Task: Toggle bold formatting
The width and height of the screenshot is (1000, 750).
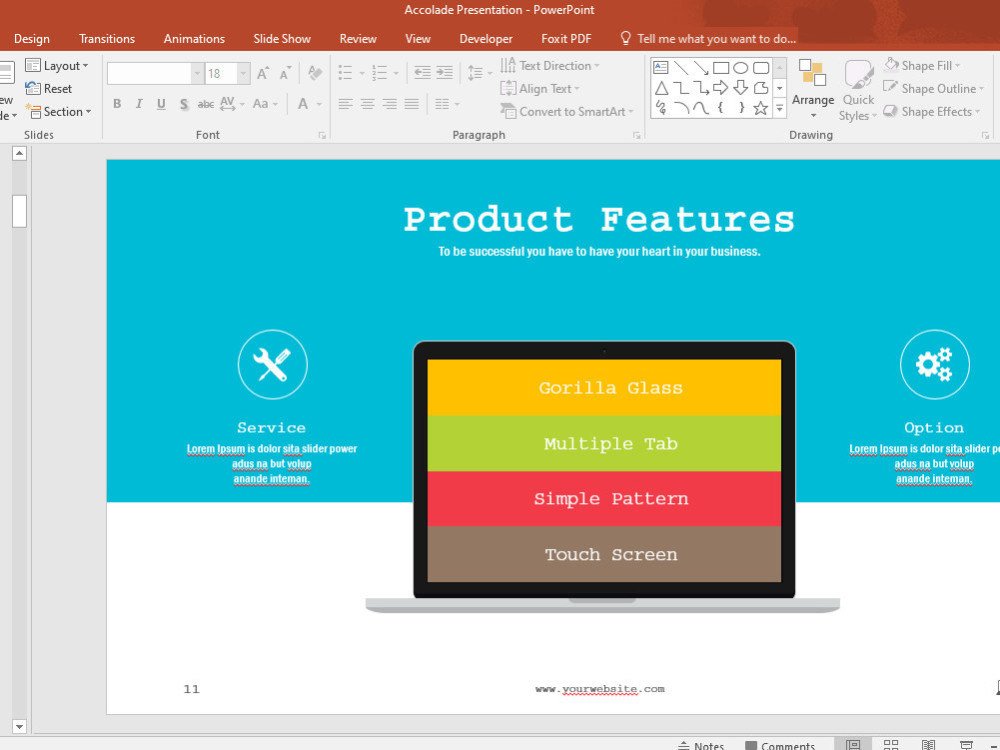Action: (x=116, y=103)
